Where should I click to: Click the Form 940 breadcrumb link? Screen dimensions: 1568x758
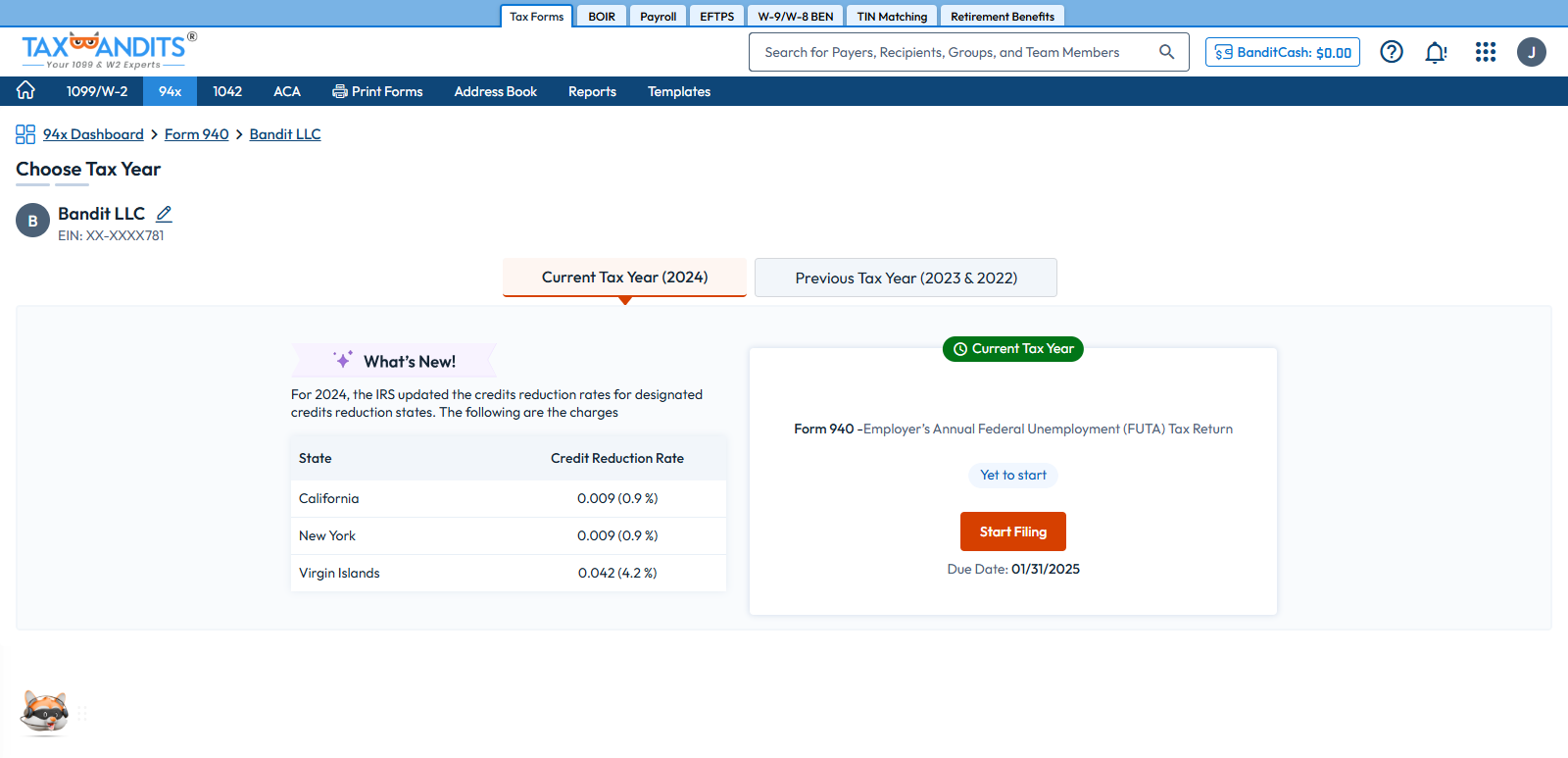pyautogui.click(x=196, y=134)
